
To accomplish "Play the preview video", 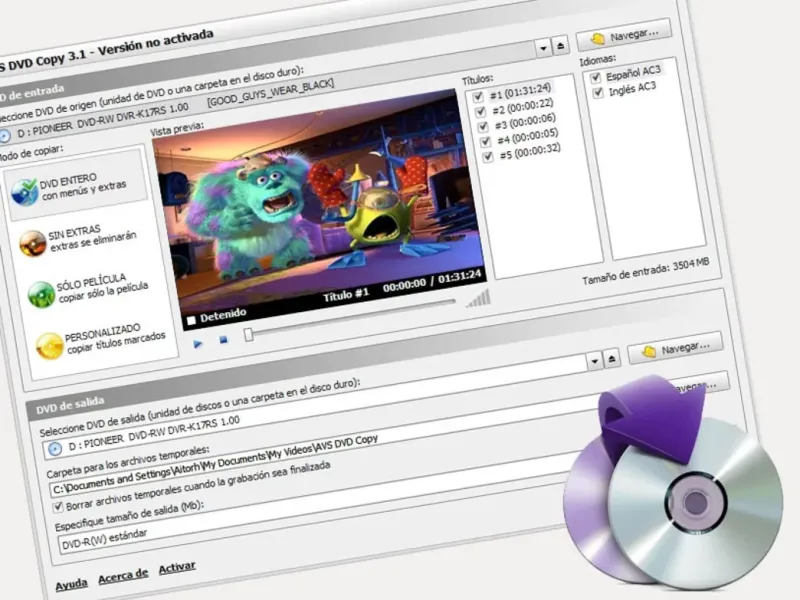I will [x=197, y=344].
